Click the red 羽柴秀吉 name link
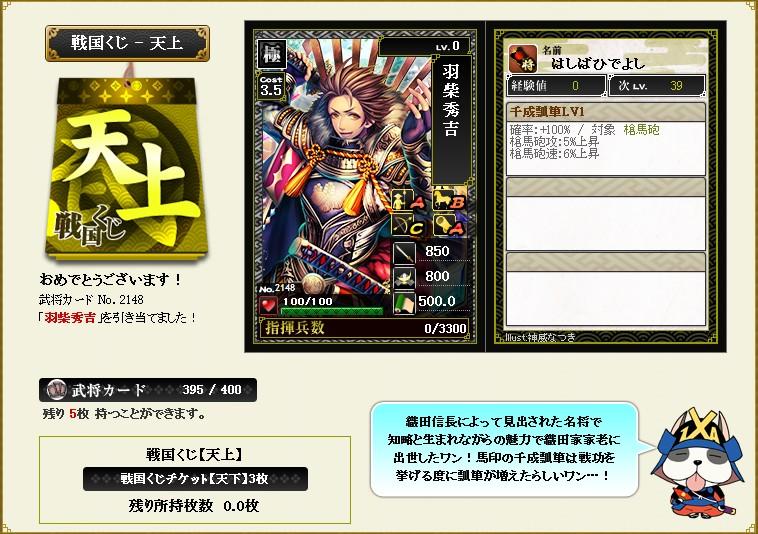Image resolution: width=758 pixels, height=534 pixels. click(x=70, y=318)
